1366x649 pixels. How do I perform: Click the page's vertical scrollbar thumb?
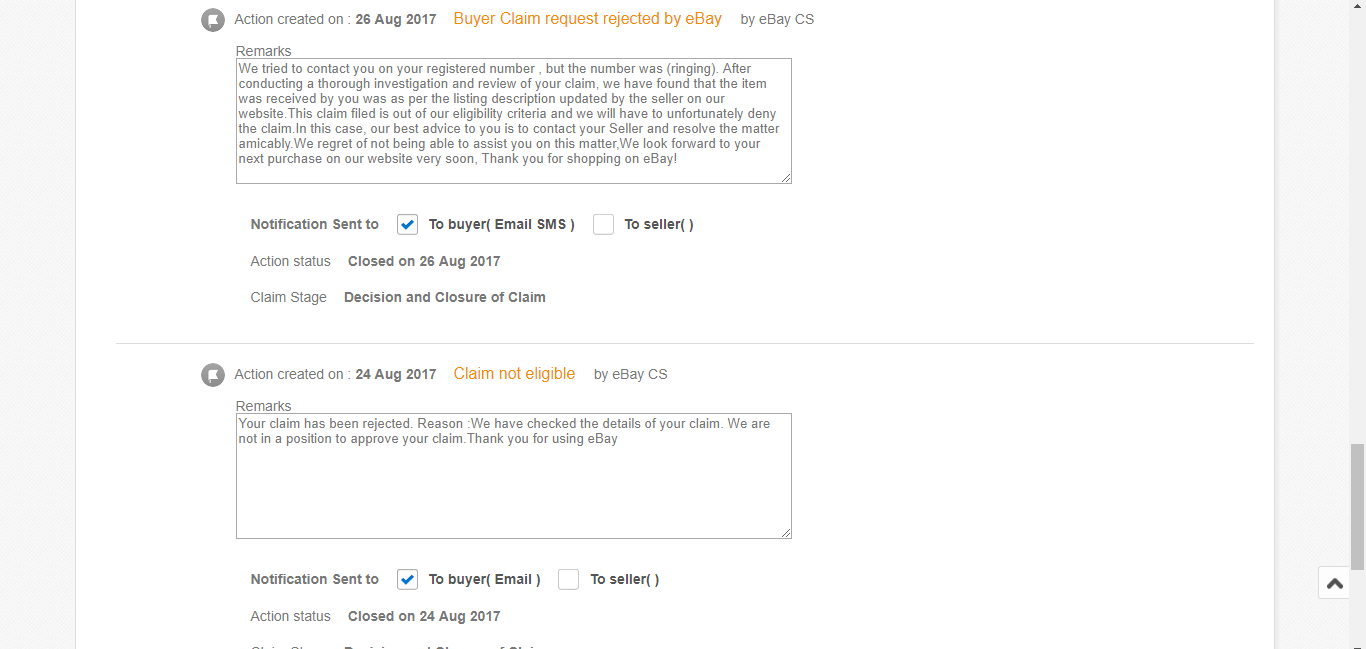[1357, 505]
